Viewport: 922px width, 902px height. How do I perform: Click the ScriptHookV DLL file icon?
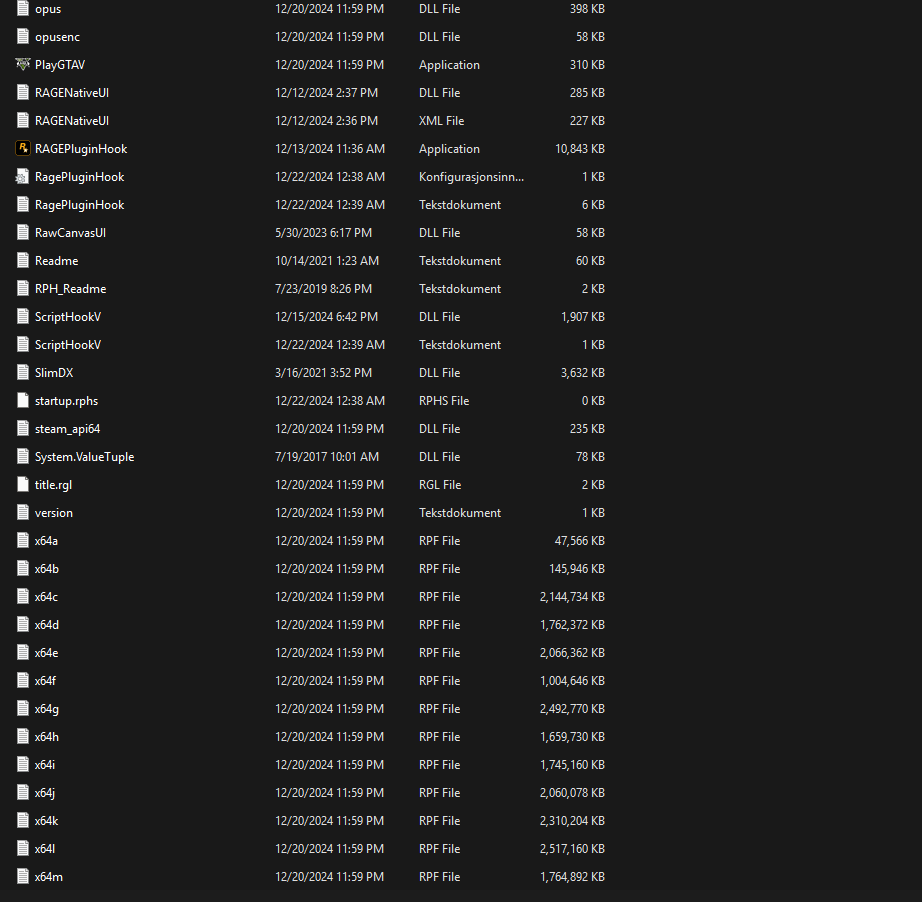click(23, 317)
